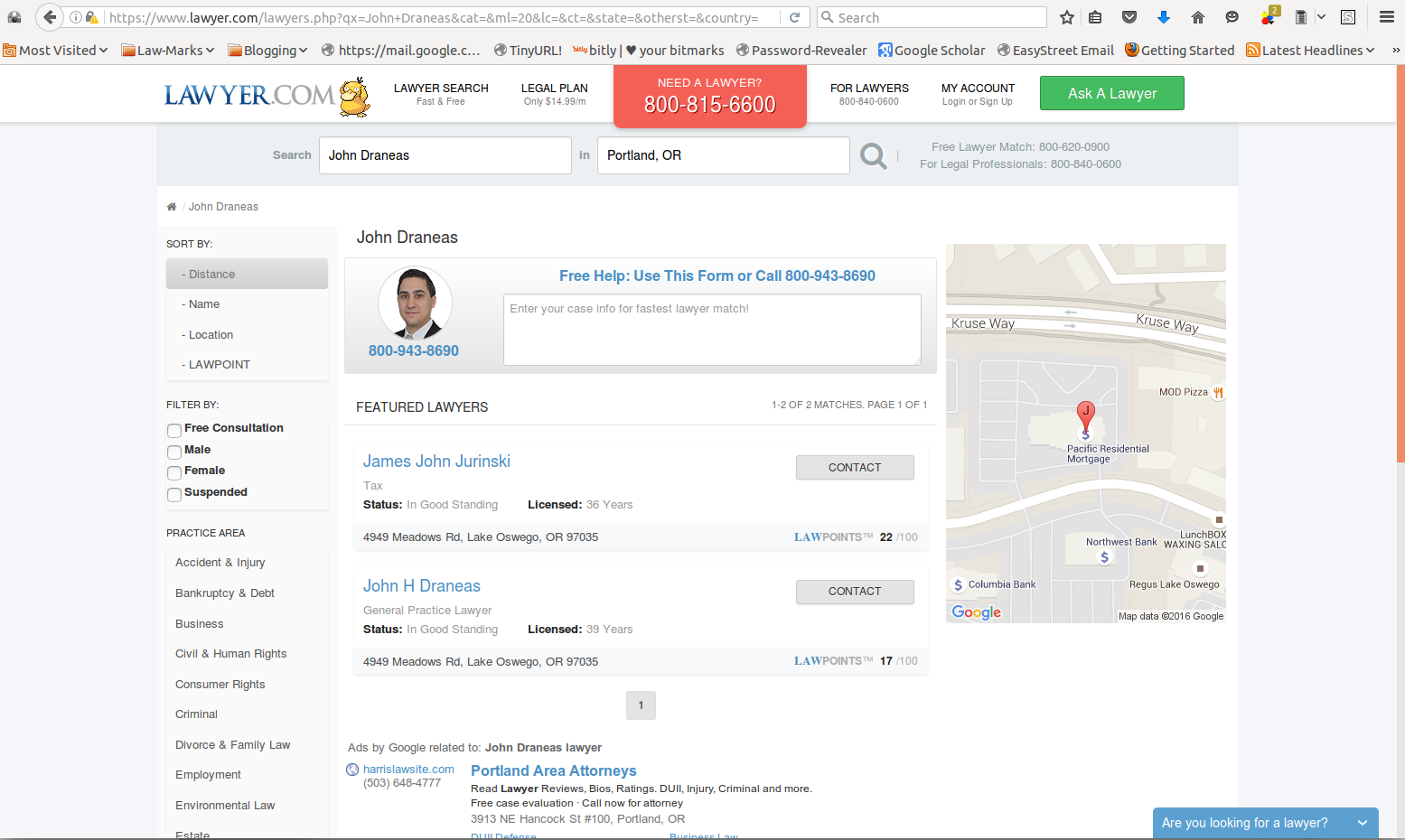Image resolution: width=1405 pixels, height=840 pixels.
Task: Click the S extension toolbar icon
Action: [1348, 17]
